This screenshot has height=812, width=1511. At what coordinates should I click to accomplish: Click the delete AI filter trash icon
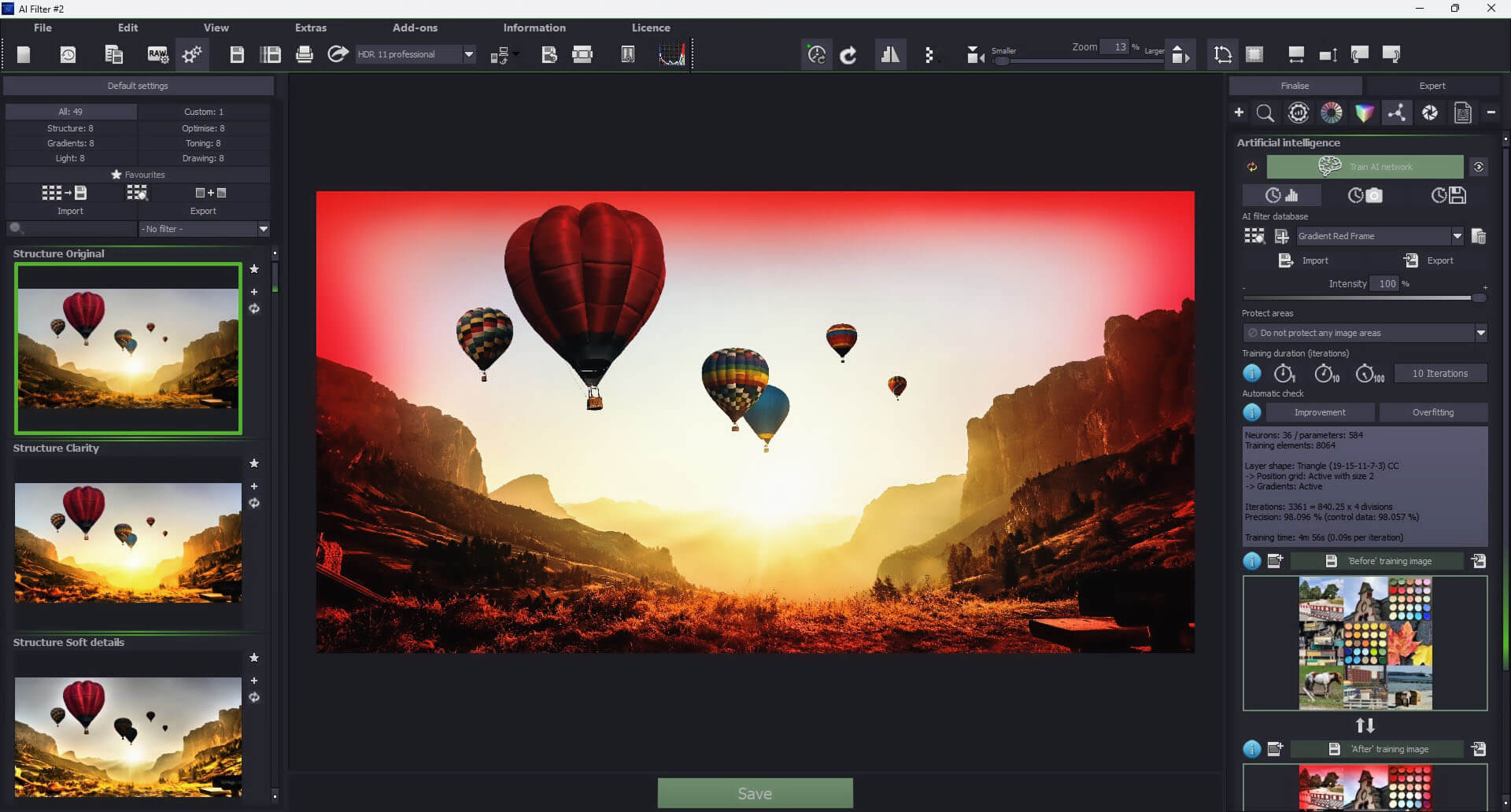point(1478,236)
